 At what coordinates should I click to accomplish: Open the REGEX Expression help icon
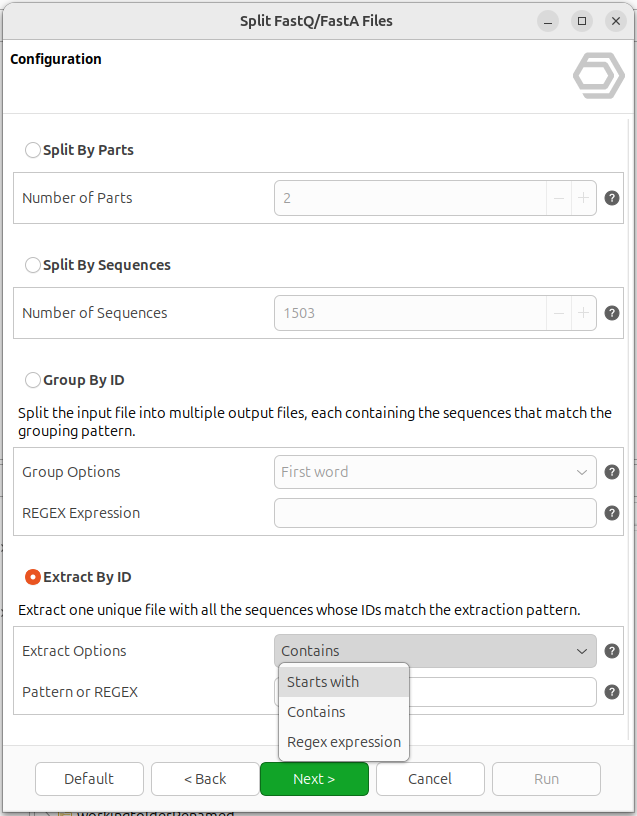611,513
